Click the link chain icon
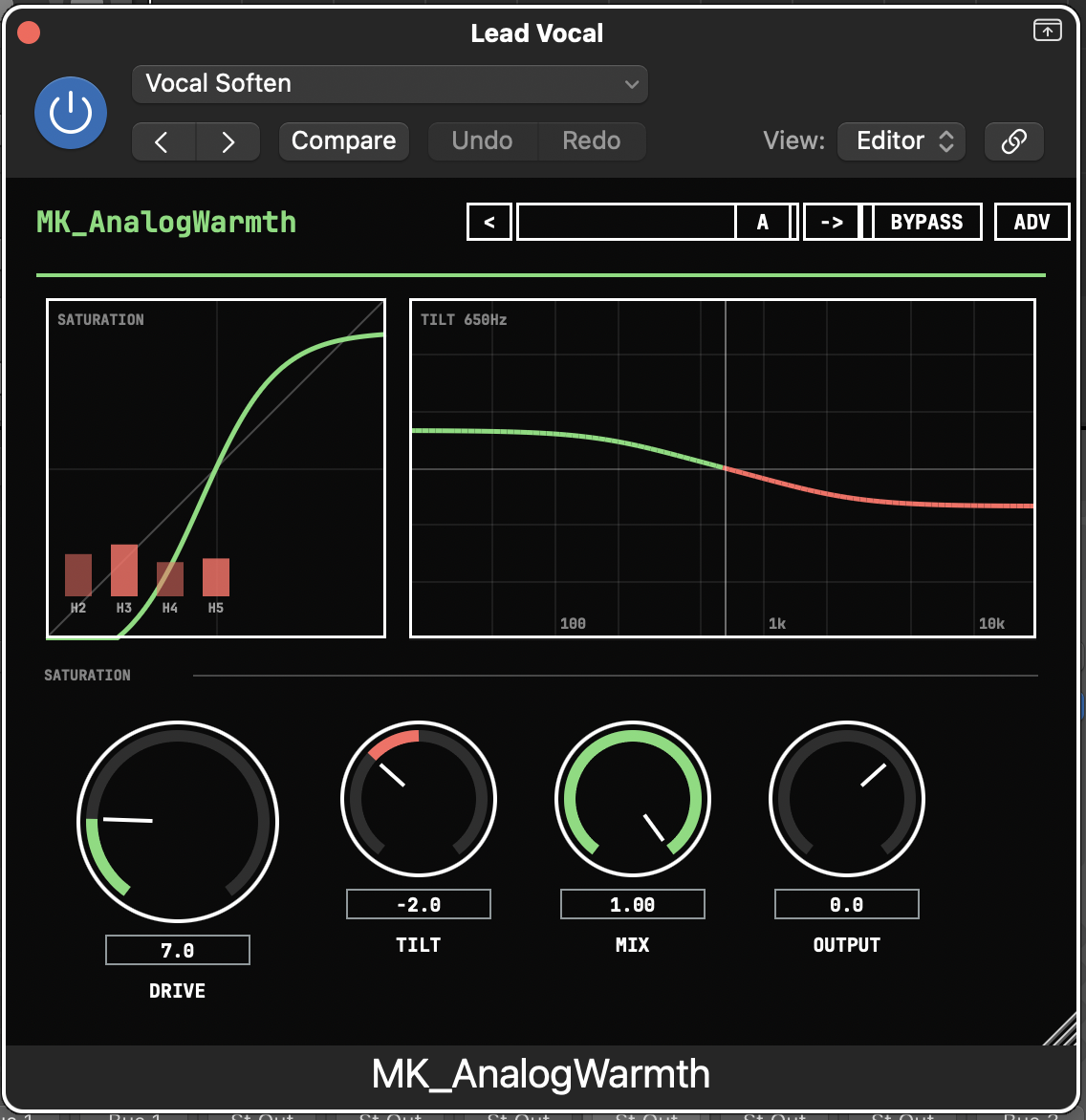Image resolution: width=1086 pixels, height=1120 pixels. (x=1014, y=141)
